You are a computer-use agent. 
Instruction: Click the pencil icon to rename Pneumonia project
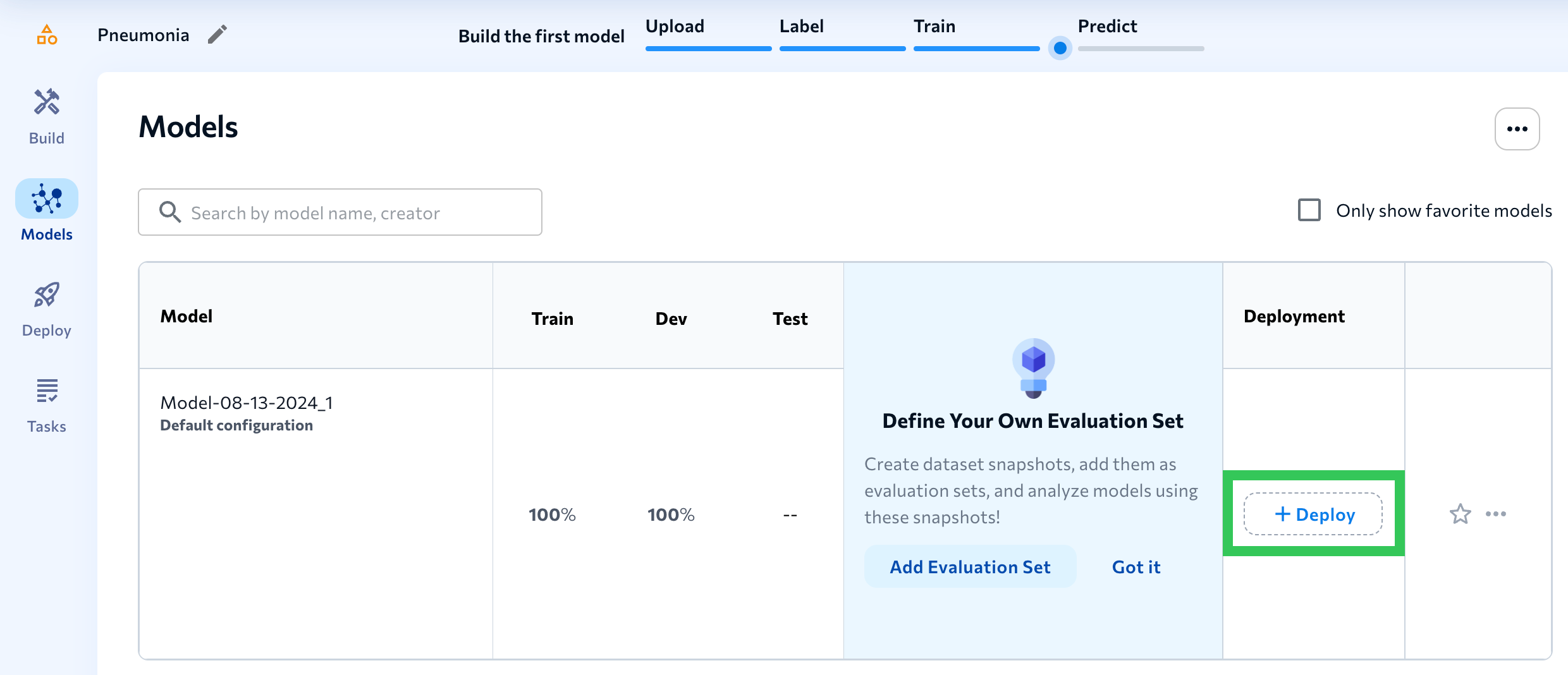point(217,35)
